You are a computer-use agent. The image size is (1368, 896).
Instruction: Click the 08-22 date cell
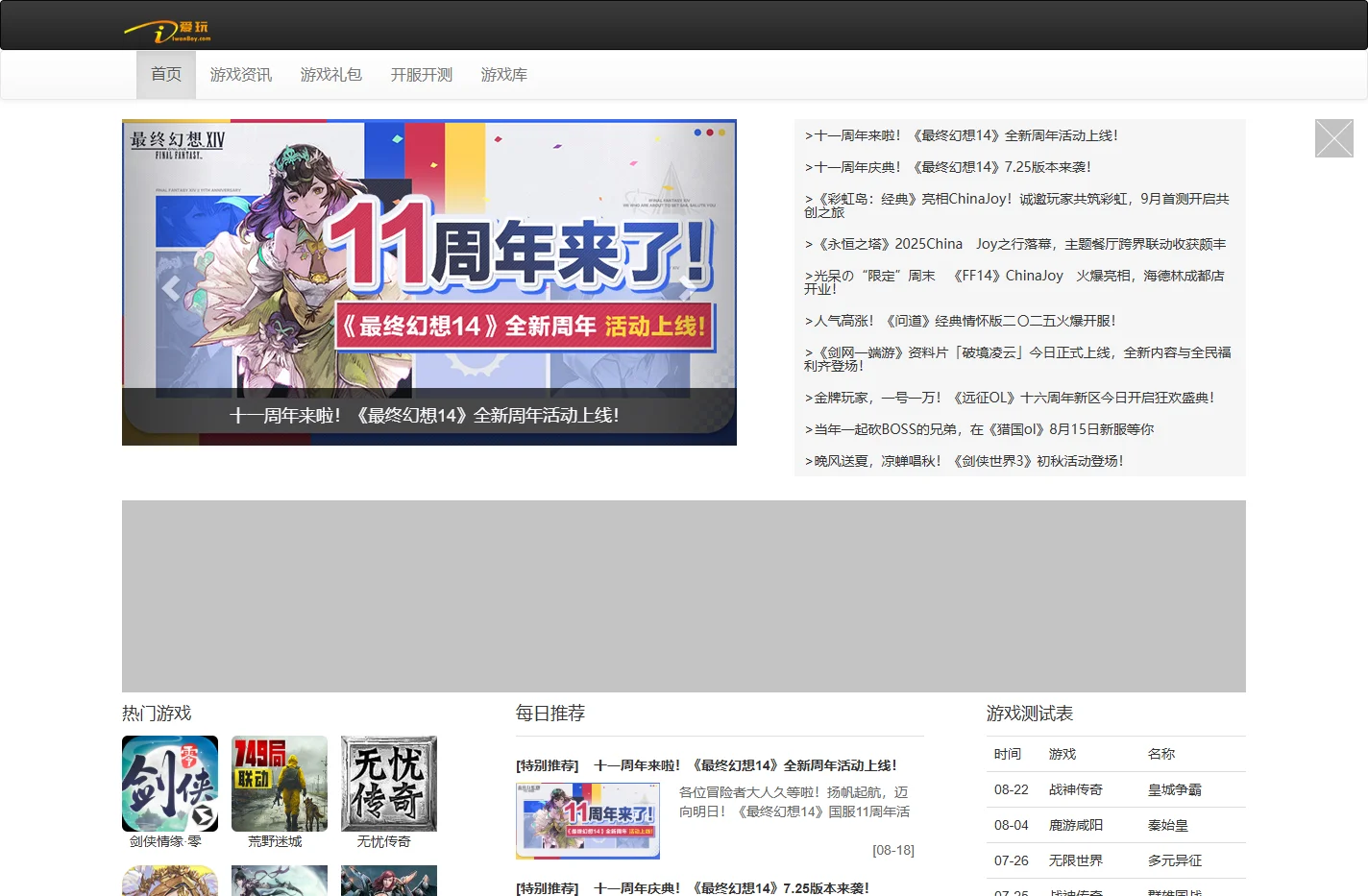1012,789
